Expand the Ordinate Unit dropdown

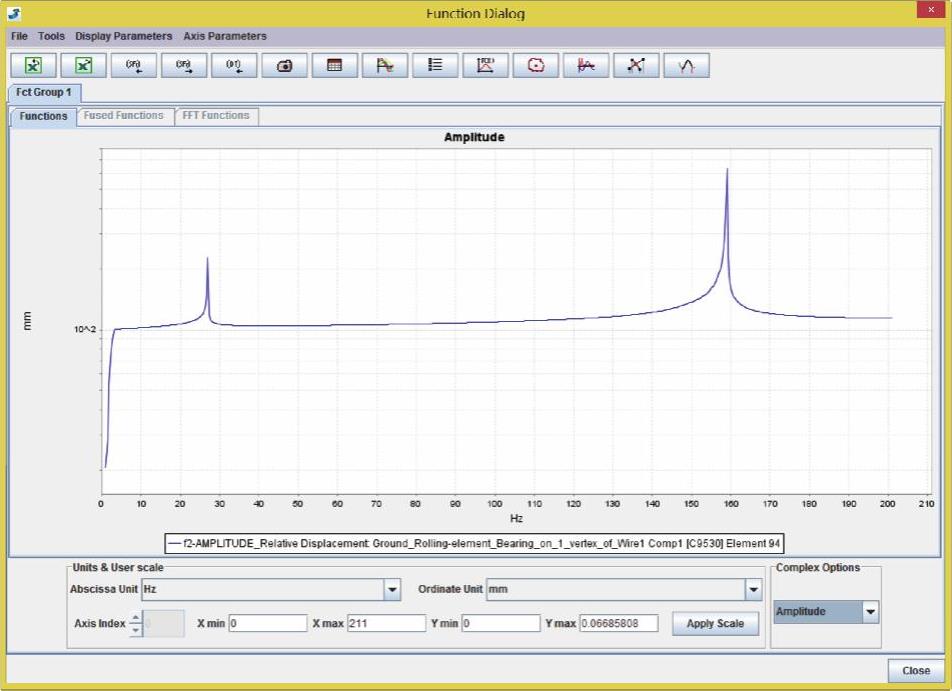pos(753,590)
